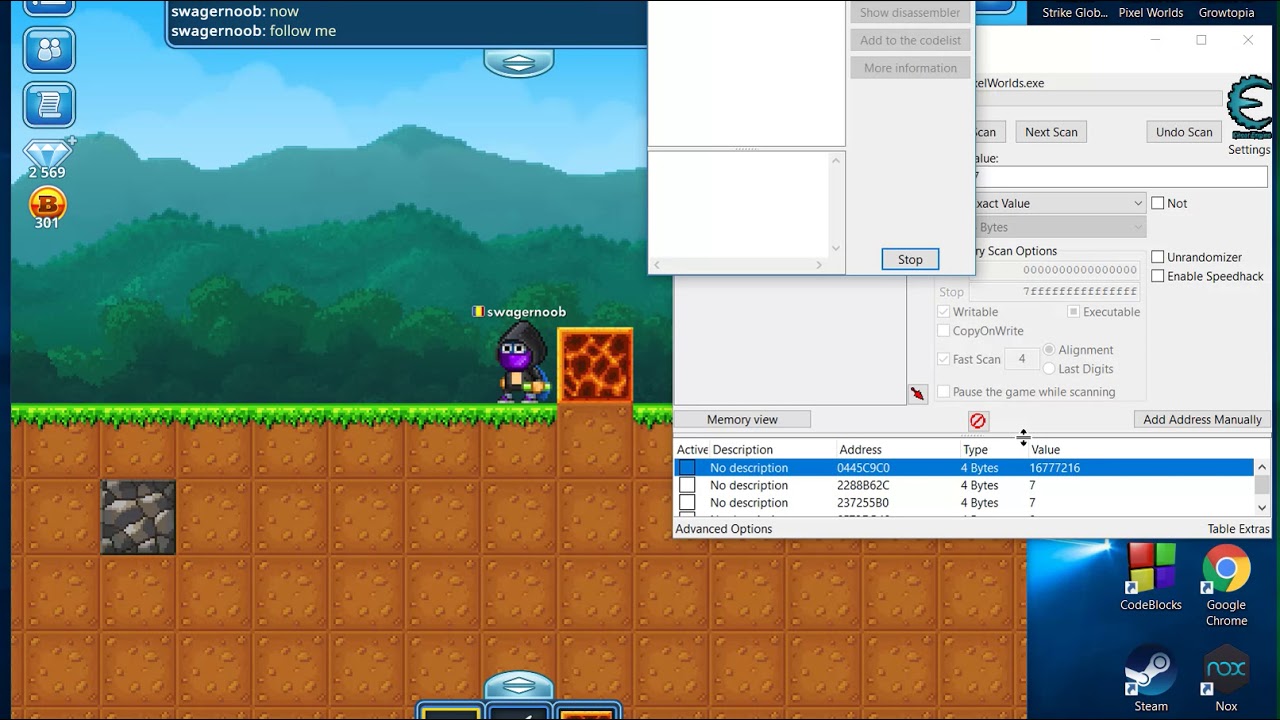Open Nox desktop shortcut
Screen dimensions: 1280x720
1226,678
